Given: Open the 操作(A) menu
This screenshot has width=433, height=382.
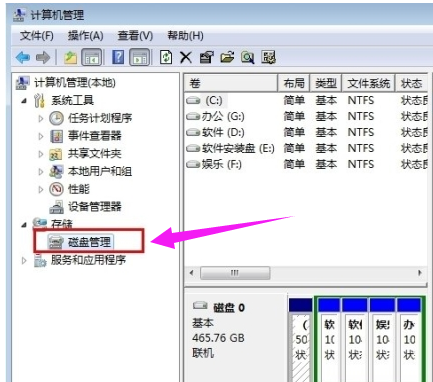Looking at the screenshot, I should tap(86, 35).
